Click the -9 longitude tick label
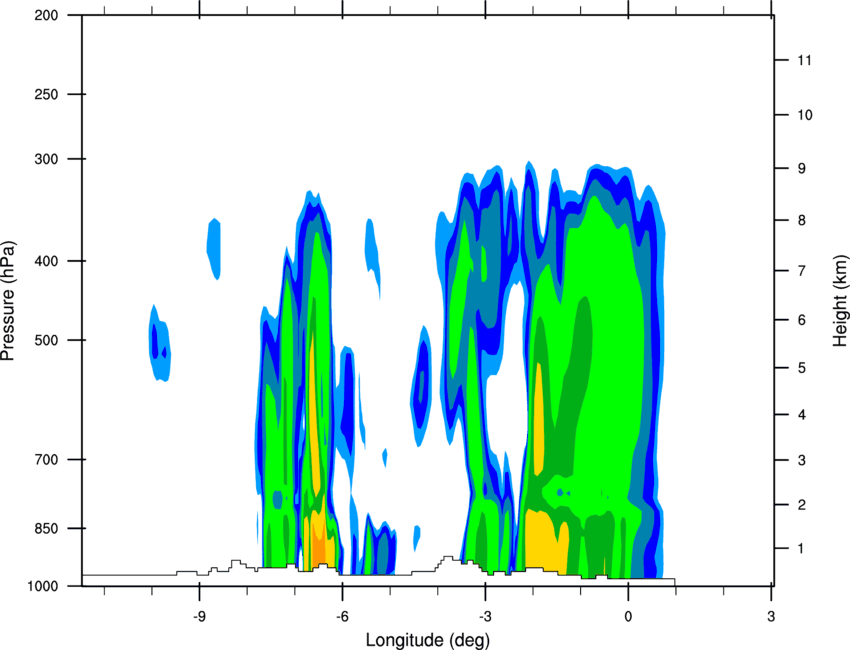The width and height of the screenshot is (850, 650). pyautogui.click(x=199, y=617)
